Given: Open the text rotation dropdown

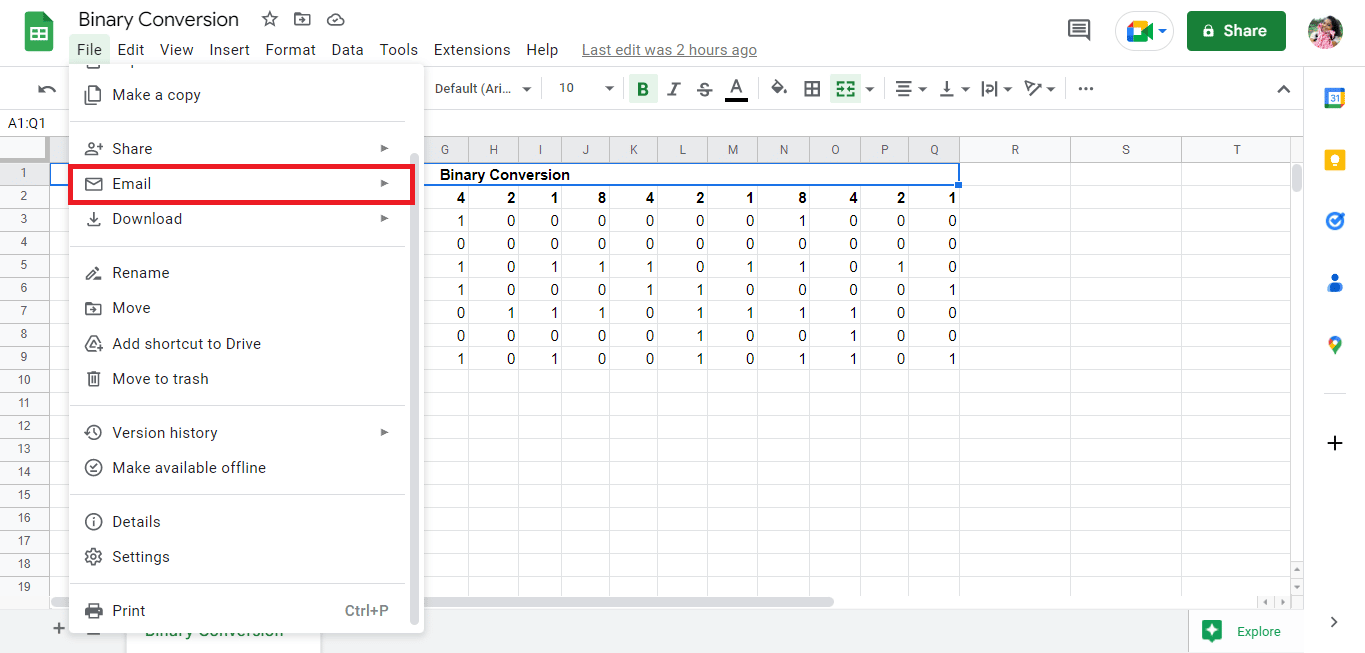Looking at the screenshot, I should pyautogui.click(x=1039, y=89).
